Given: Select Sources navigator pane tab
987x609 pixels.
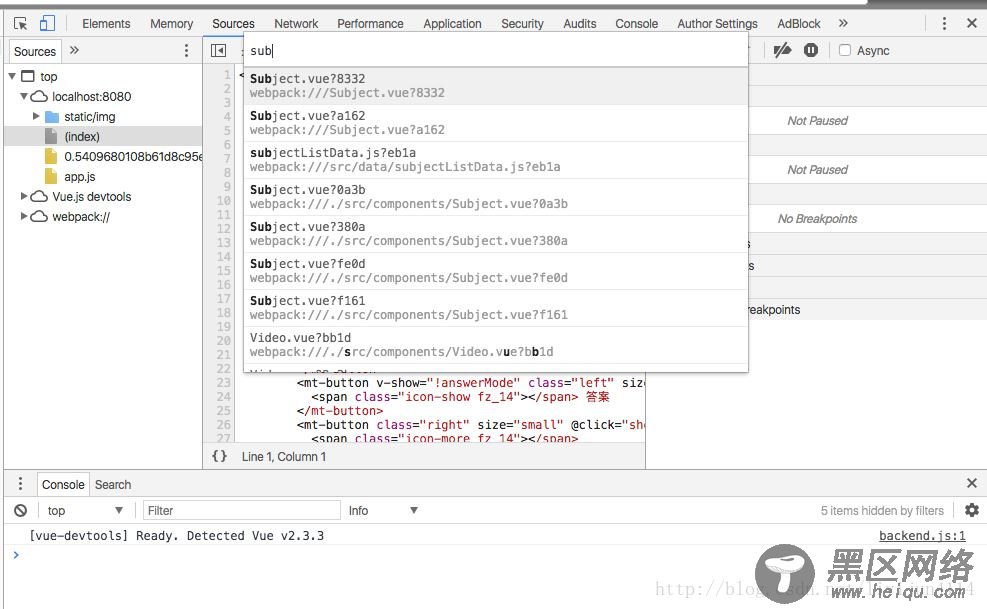Looking at the screenshot, I should click(x=35, y=52).
